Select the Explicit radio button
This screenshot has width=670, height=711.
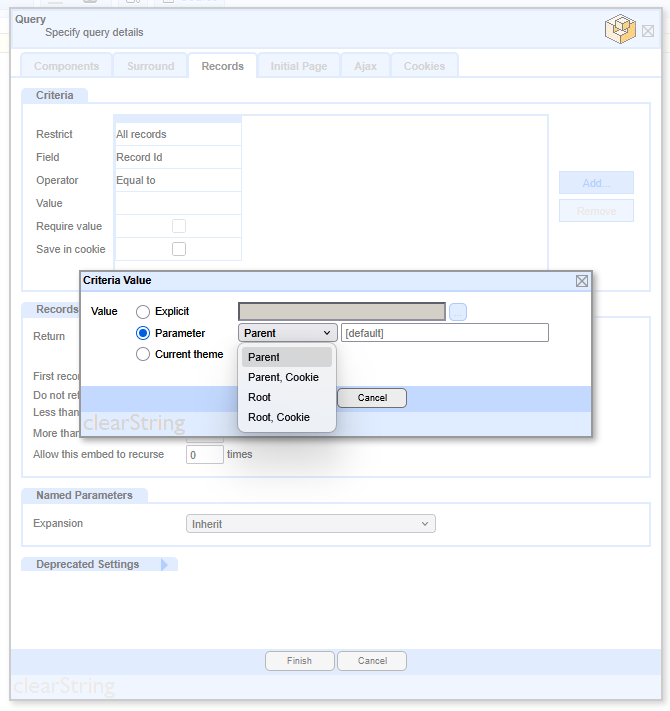click(144, 312)
